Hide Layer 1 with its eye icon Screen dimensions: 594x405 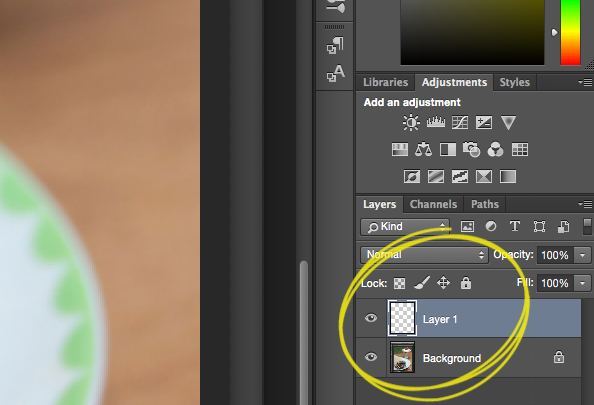coord(371,318)
